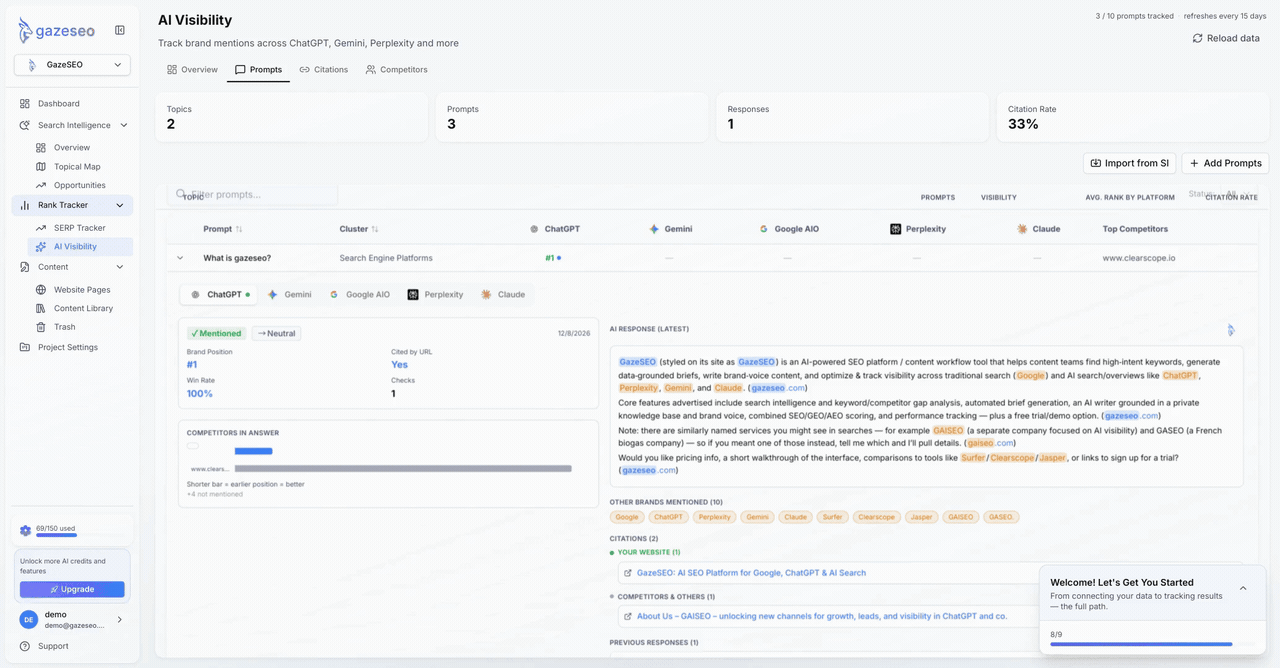Switch to the Competitors tab
The height and width of the screenshot is (668, 1280).
(x=396, y=70)
